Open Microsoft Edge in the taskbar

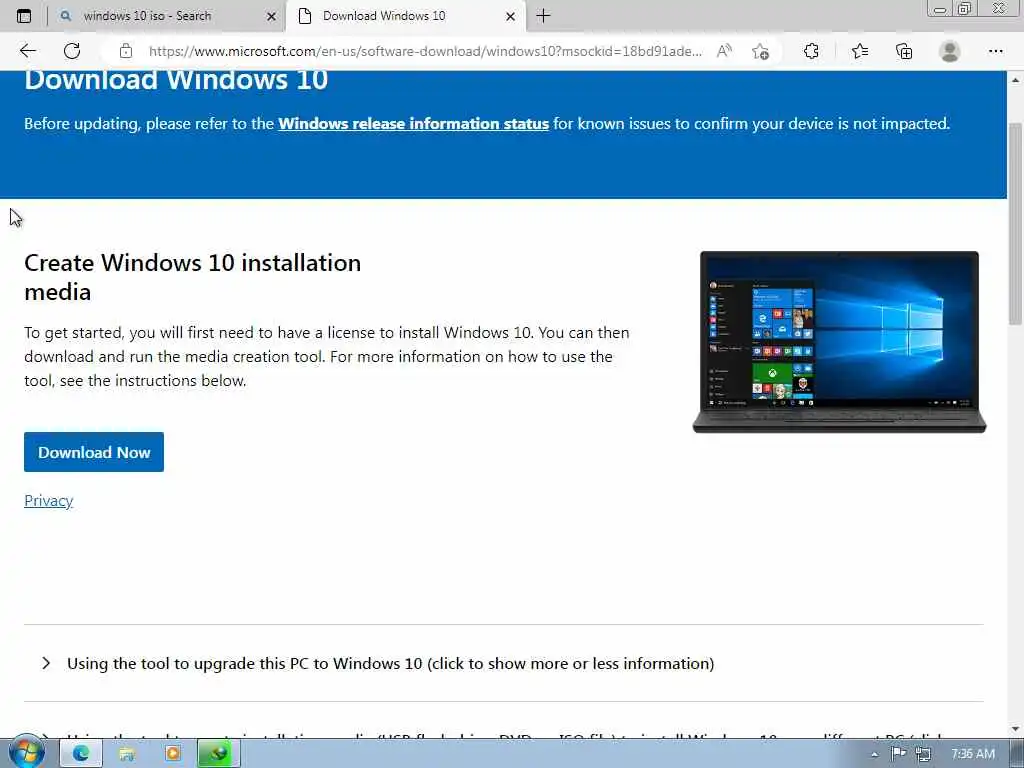tap(81, 754)
